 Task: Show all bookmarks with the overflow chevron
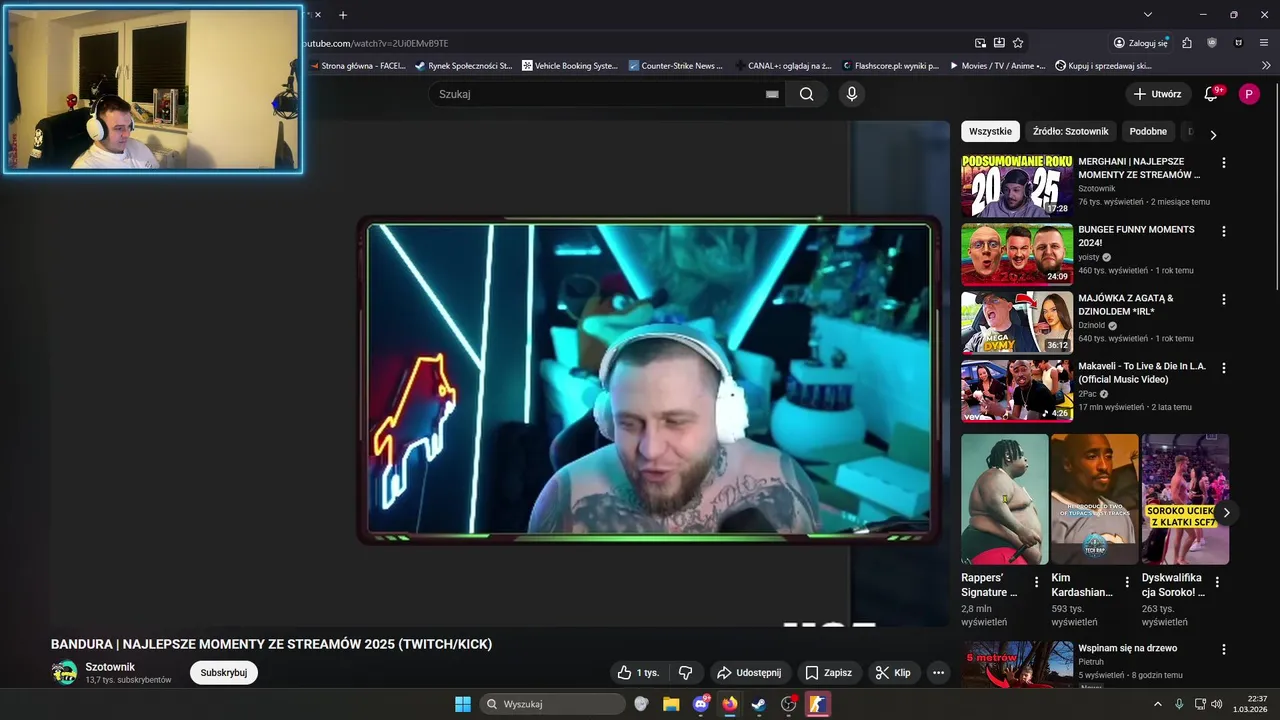[1266, 66]
